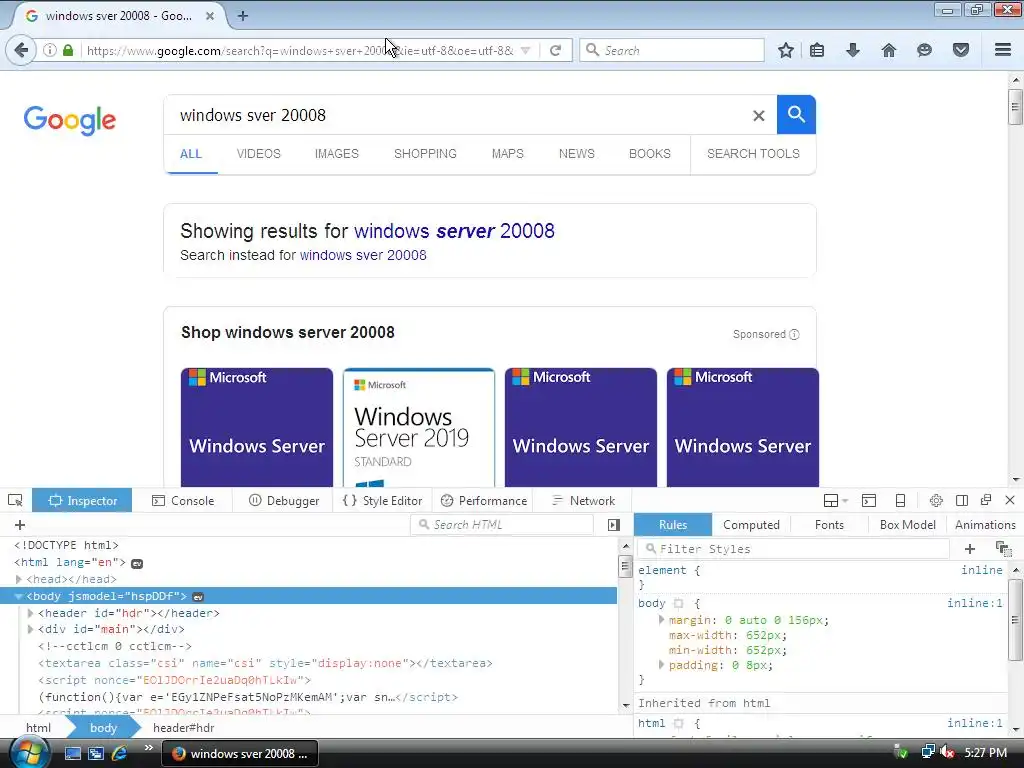The width and height of the screenshot is (1024, 768).
Task: Open Windows Start button
Action: [x=29, y=753]
